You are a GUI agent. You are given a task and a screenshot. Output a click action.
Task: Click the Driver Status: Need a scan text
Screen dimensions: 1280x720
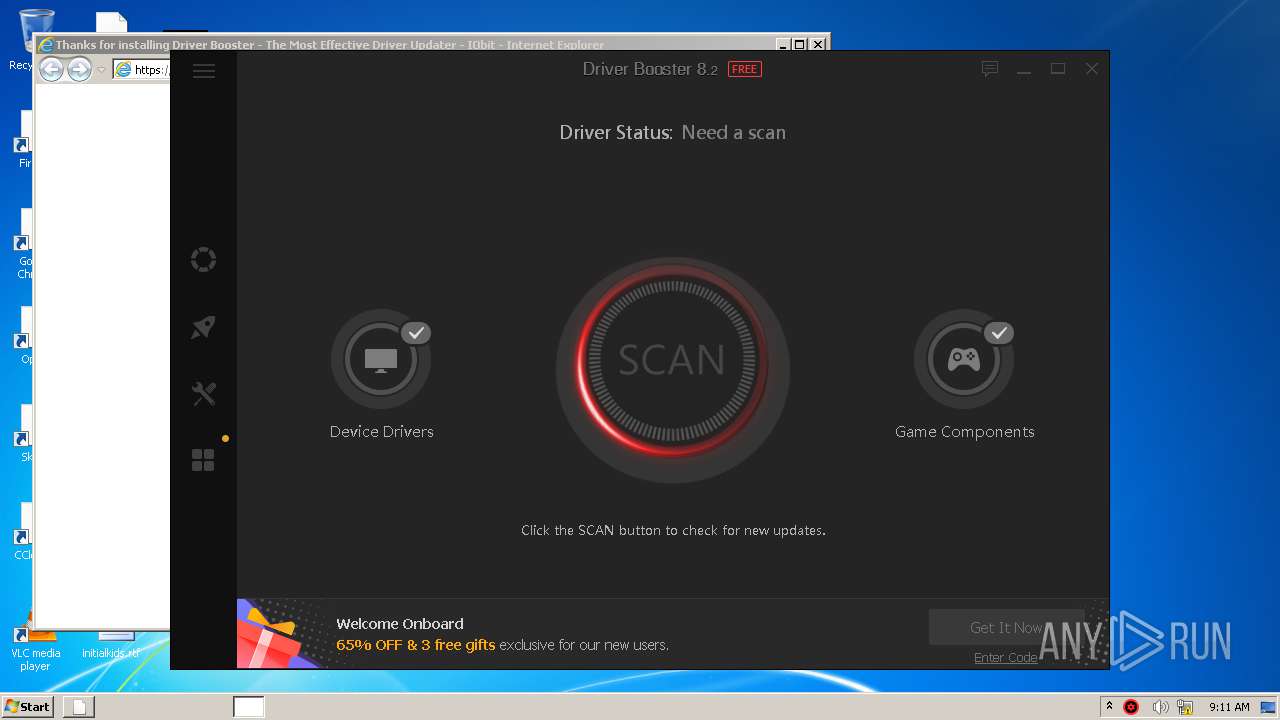coord(672,132)
